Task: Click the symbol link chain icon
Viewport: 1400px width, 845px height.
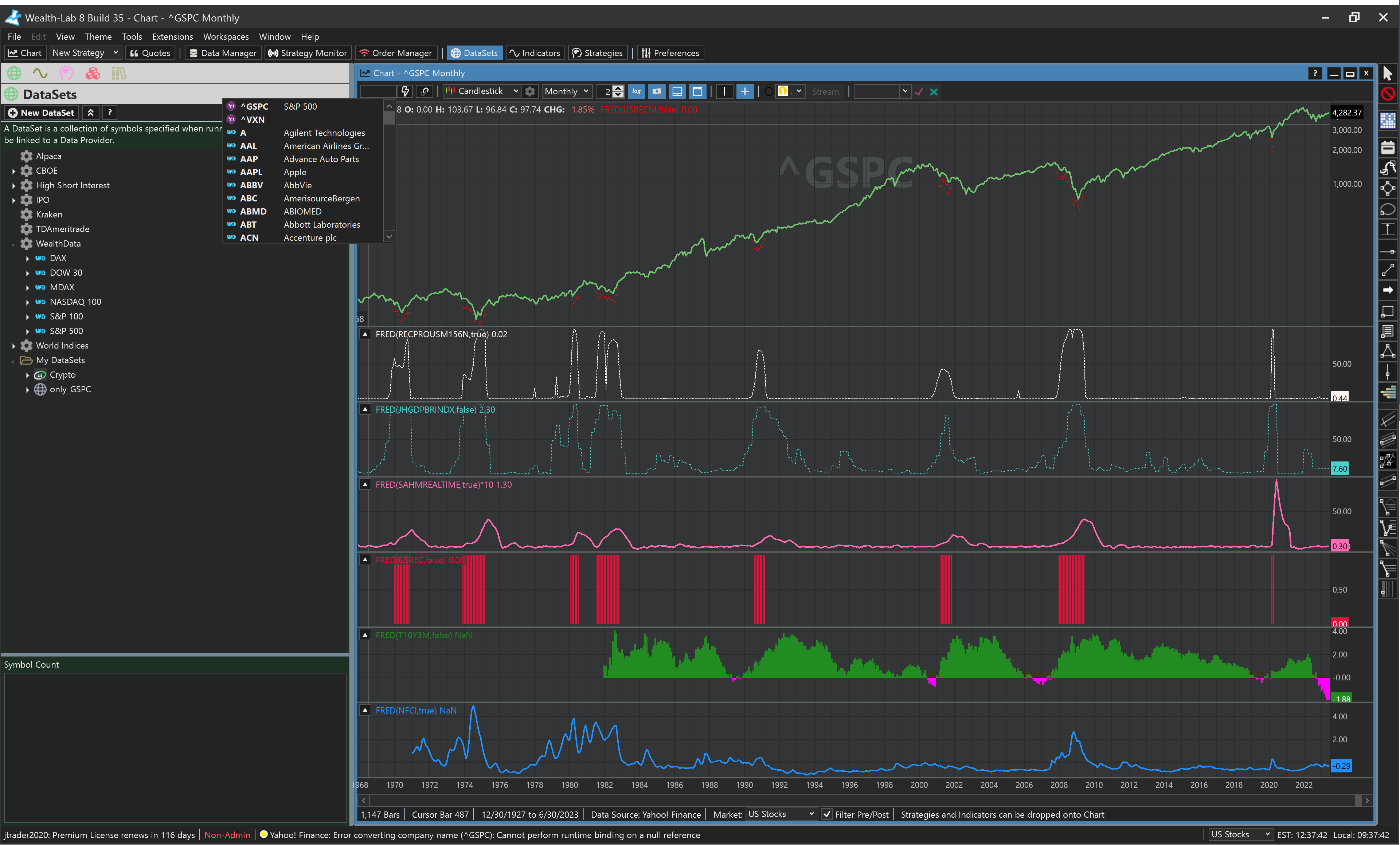Action: [x=425, y=91]
